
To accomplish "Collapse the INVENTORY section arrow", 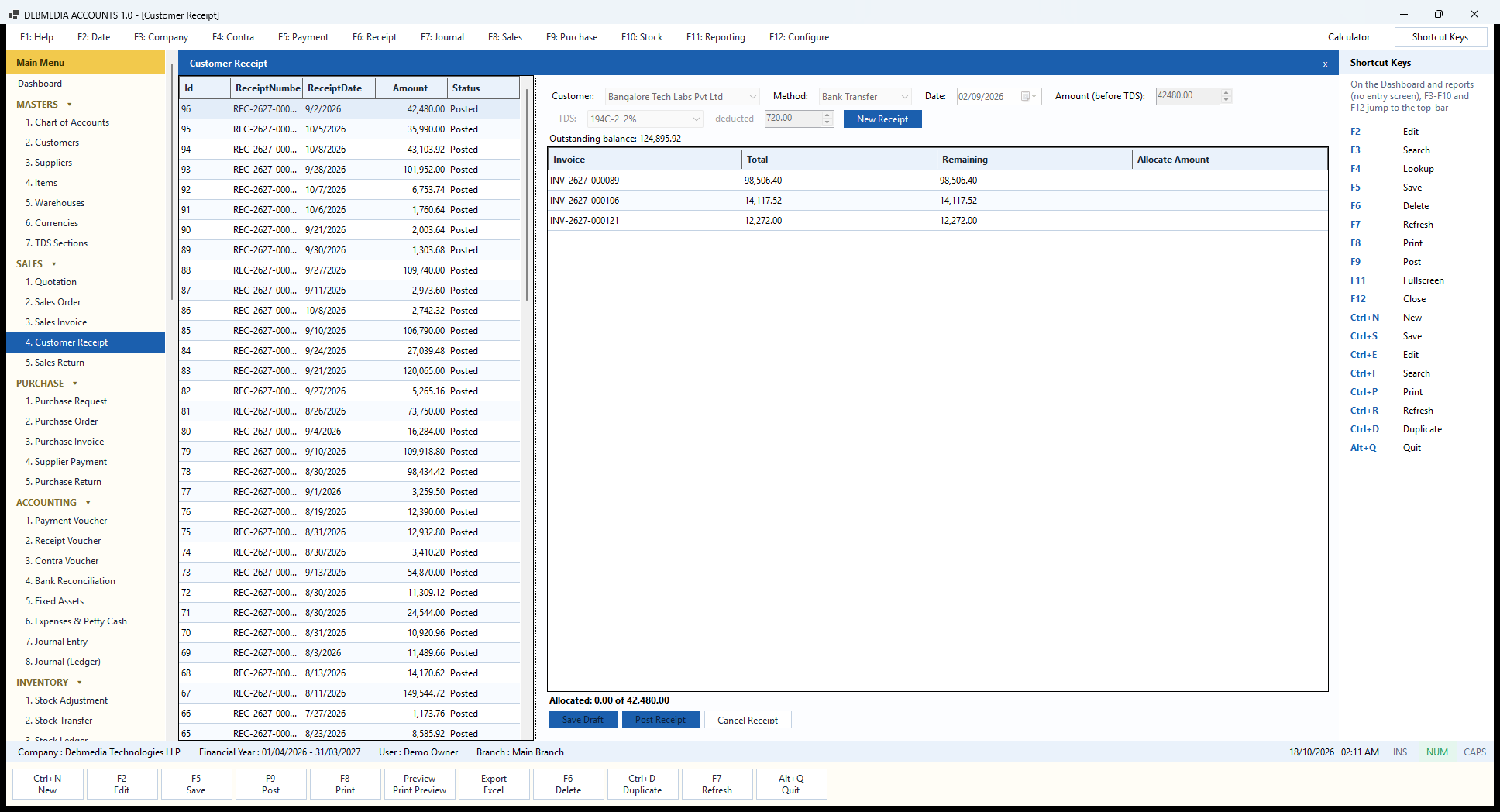I will click(x=79, y=683).
